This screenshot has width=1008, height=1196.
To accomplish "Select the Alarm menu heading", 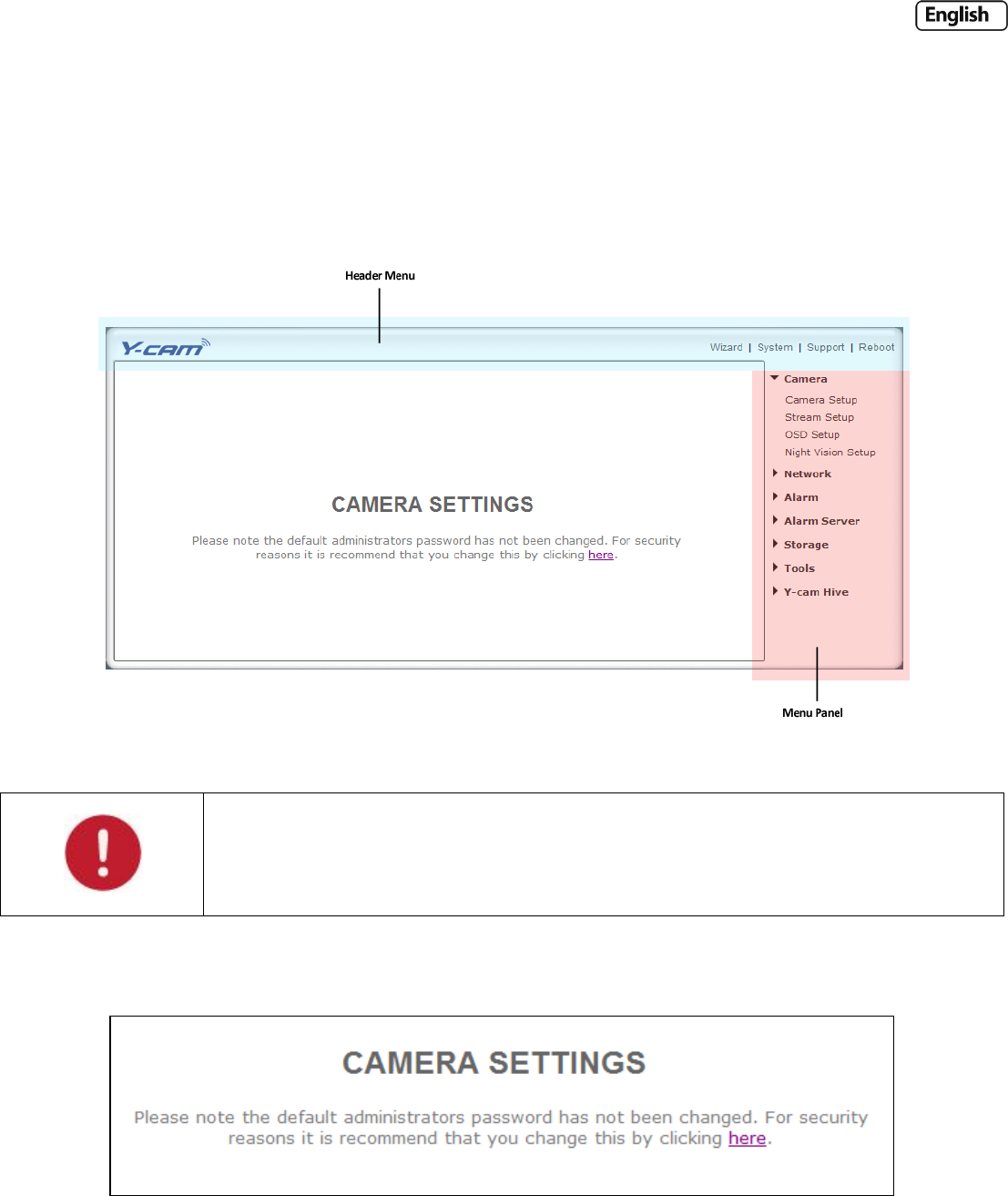I will click(x=801, y=497).
